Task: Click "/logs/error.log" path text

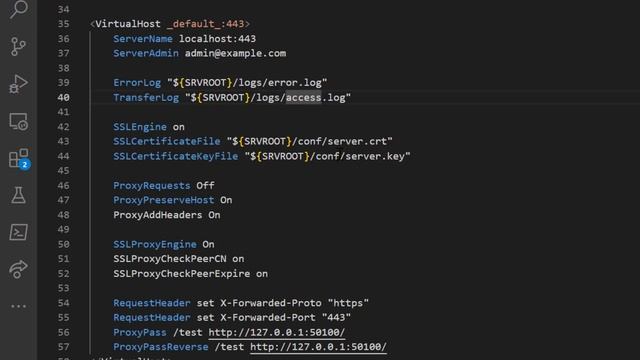Action: click(277, 83)
